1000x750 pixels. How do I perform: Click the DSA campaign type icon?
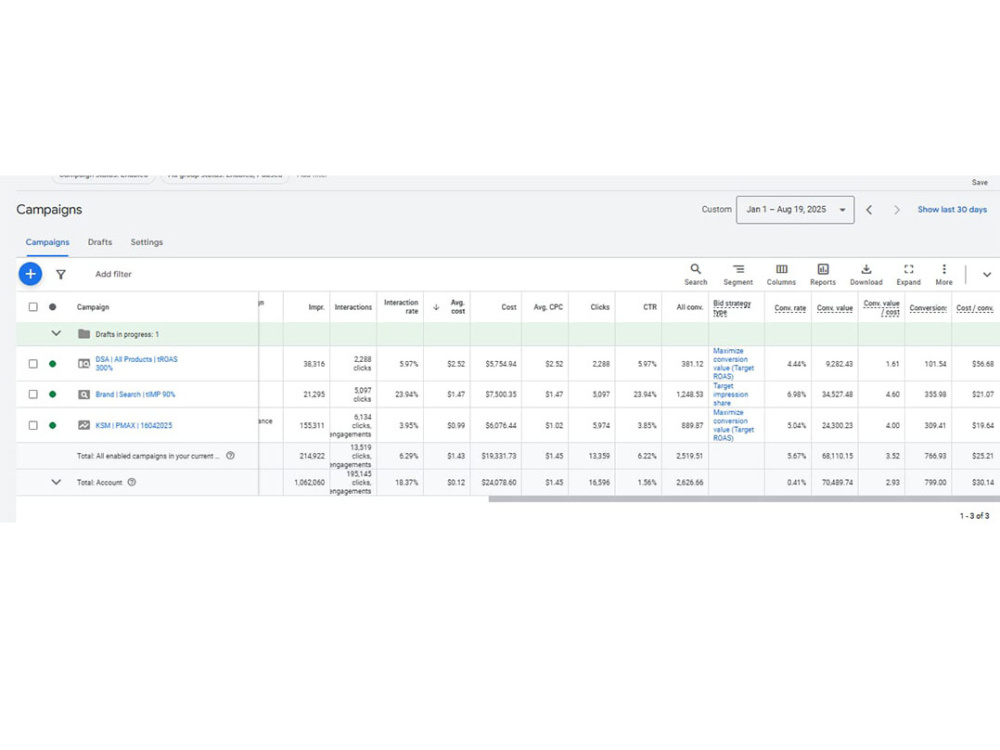coord(84,364)
